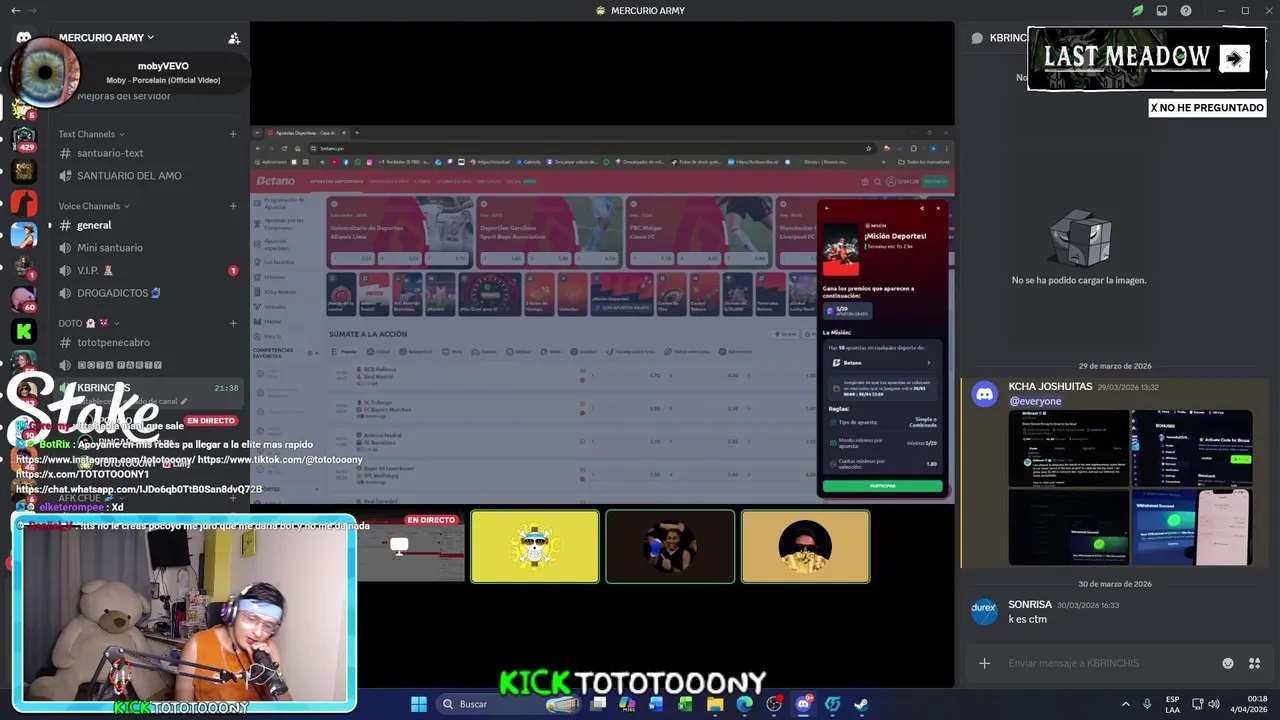Click the green leaf icon in title bar
This screenshot has height=720, width=1280.
click(1138, 11)
